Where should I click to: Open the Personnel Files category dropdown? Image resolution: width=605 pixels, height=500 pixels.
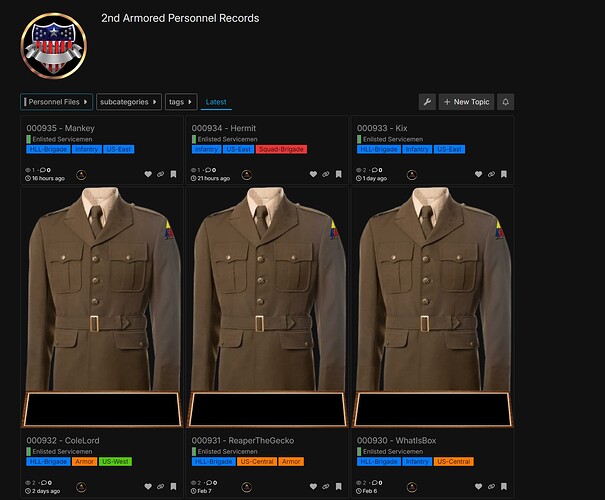[x=56, y=102]
